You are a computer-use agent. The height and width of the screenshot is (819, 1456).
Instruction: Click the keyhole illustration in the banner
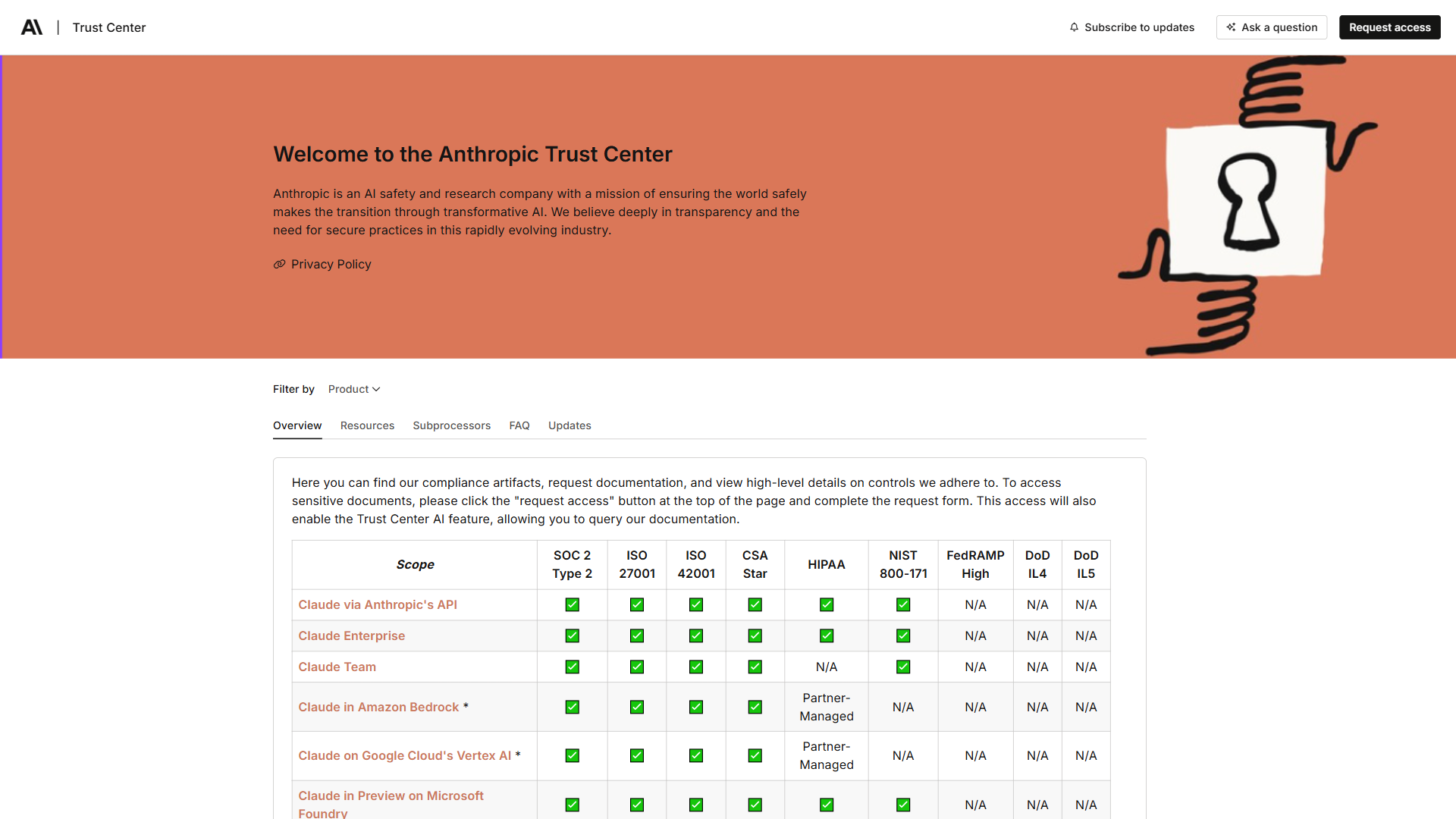1248,202
